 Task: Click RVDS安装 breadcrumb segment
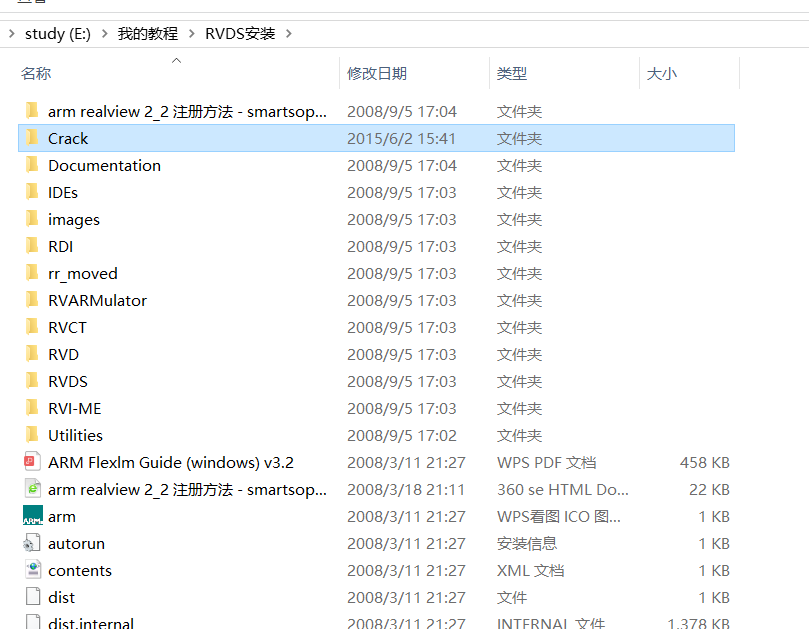(240, 34)
